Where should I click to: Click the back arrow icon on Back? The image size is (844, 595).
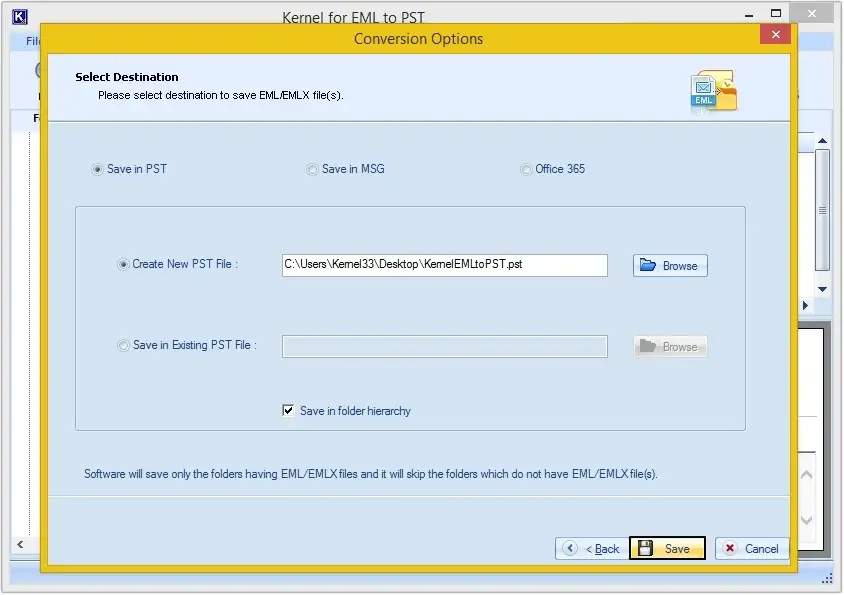click(570, 548)
